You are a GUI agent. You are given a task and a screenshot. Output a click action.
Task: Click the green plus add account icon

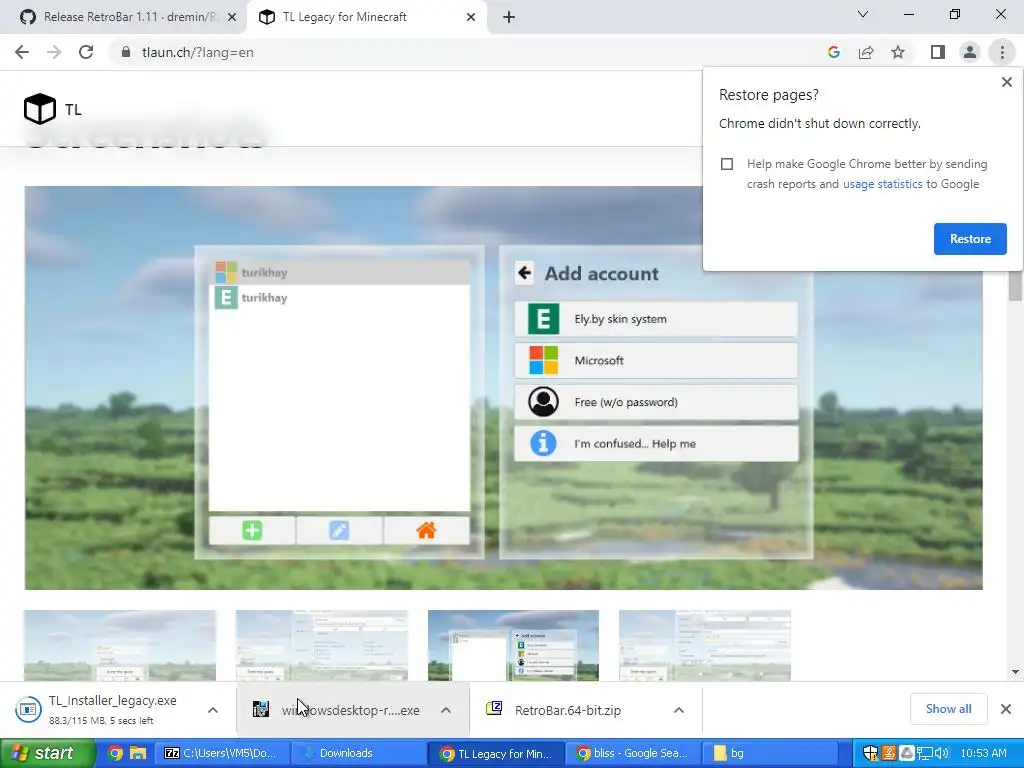coord(252,530)
